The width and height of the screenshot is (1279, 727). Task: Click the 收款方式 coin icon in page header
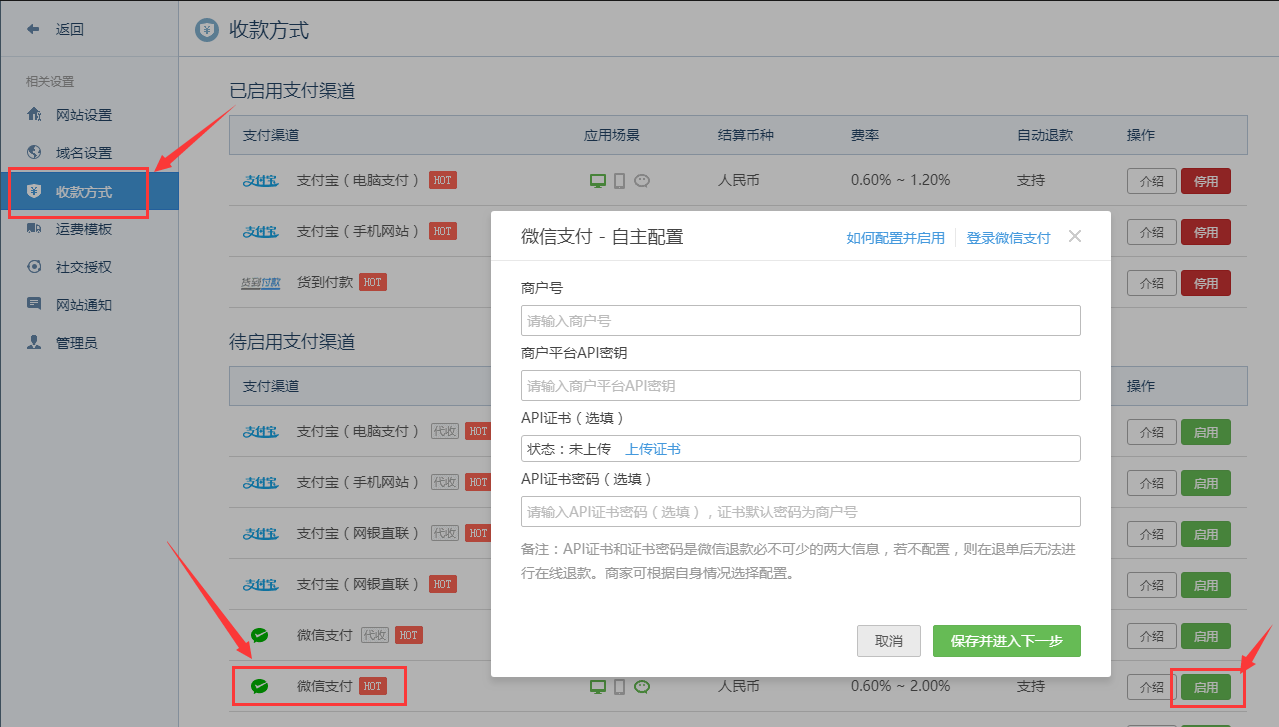(x=207, y=30)
